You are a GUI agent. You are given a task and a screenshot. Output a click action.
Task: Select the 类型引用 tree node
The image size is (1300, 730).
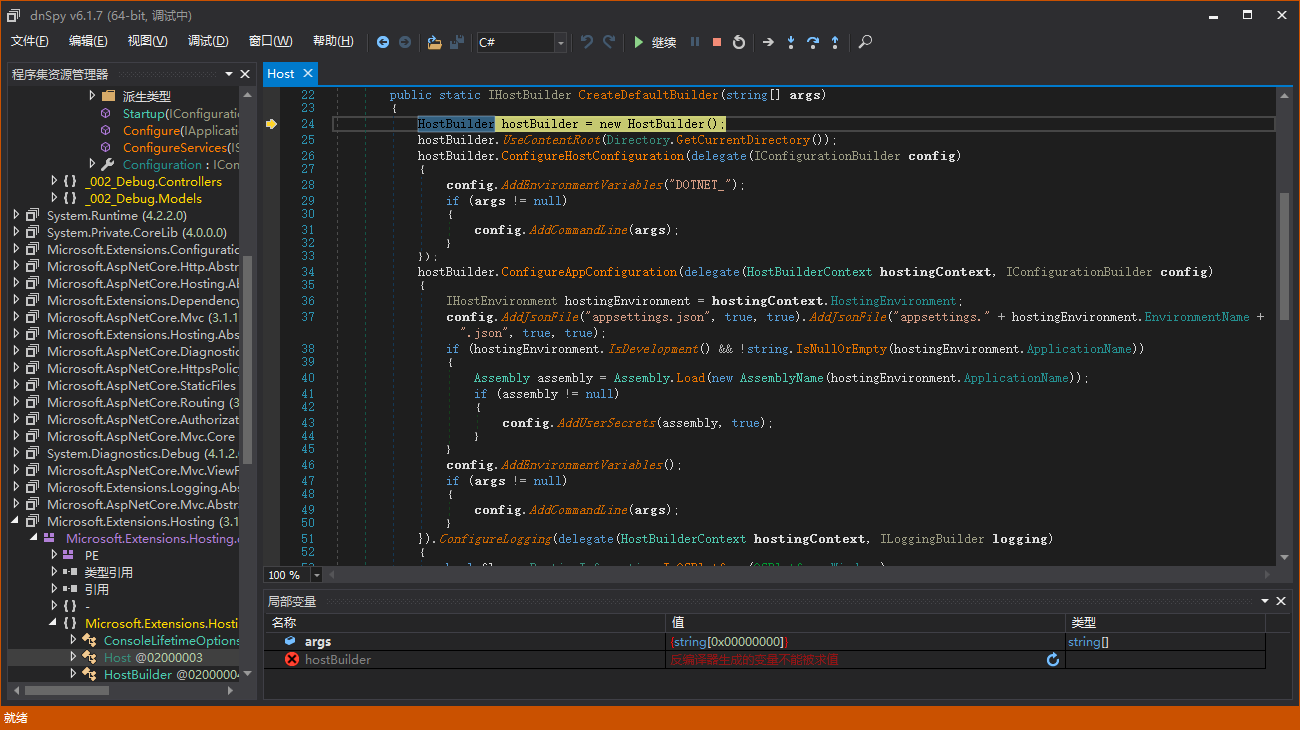point(108,572)
